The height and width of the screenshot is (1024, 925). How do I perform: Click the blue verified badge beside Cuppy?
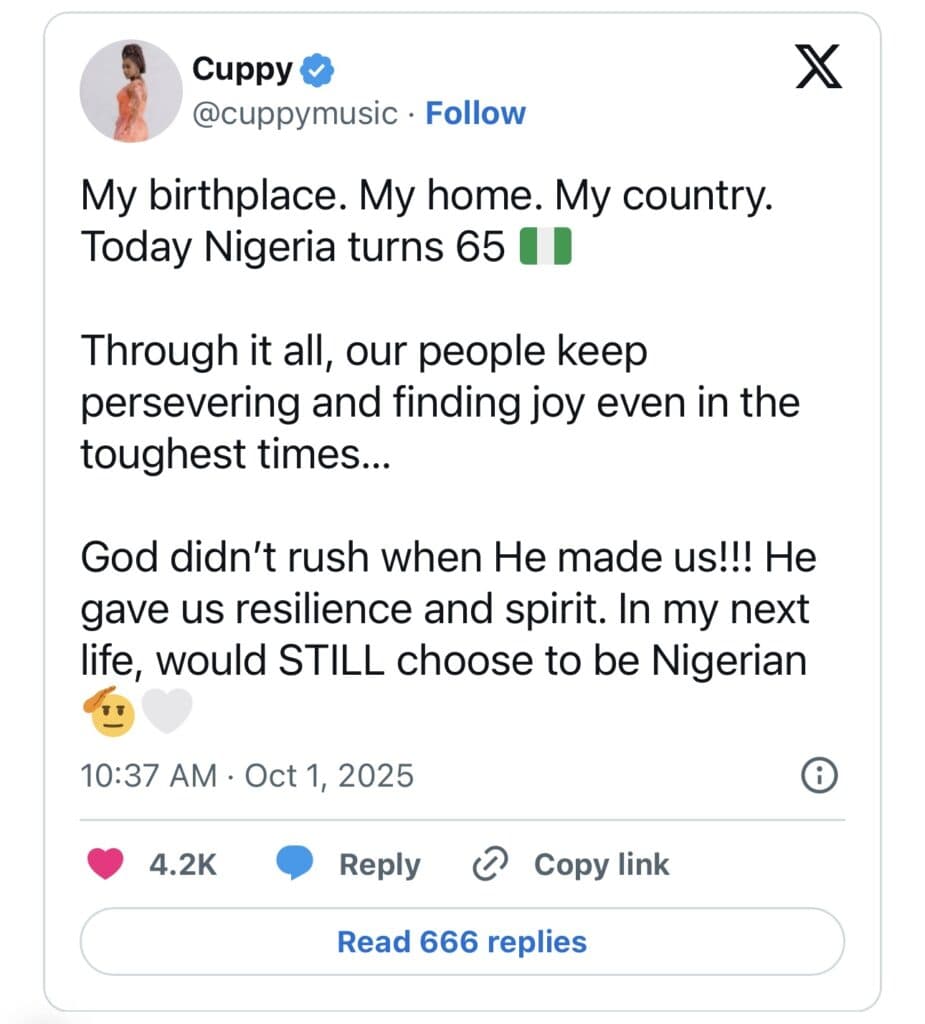[319, 70]
